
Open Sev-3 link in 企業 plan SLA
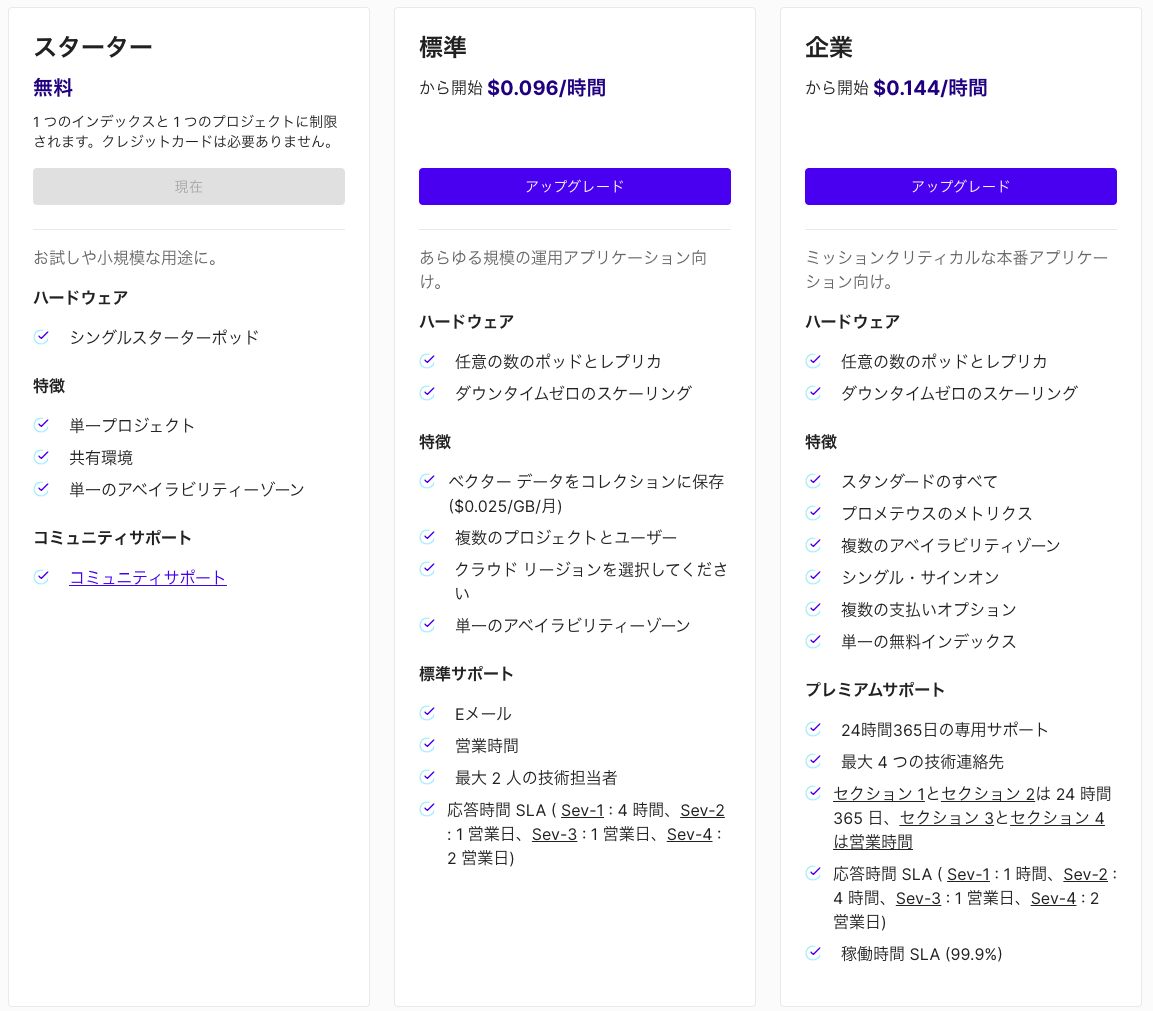point(918,899)
